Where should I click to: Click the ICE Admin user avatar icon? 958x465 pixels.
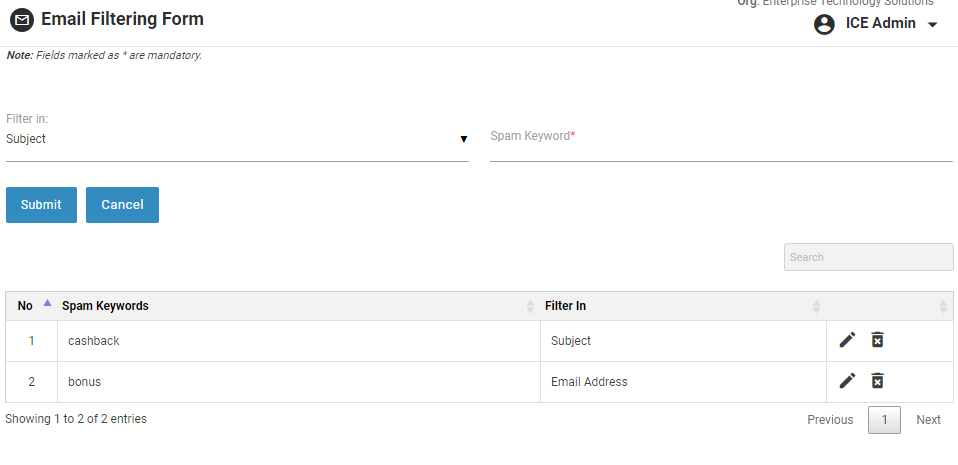click(x=824, y=24)
